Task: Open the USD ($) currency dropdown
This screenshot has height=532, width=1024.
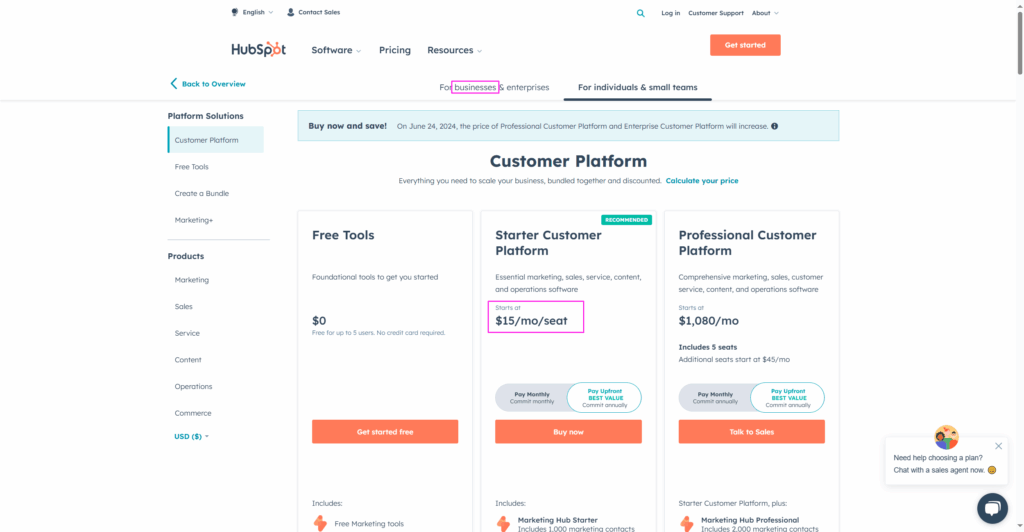Action: tap(191, 436)
